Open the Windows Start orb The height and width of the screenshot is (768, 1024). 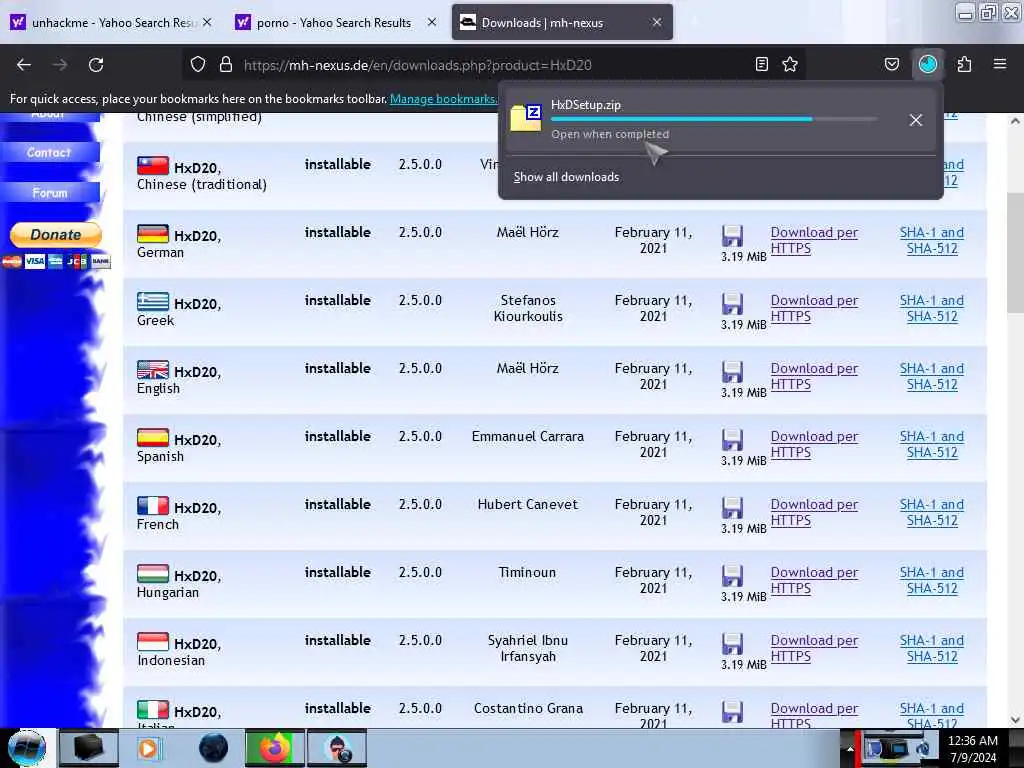click(x=27, y=748)
